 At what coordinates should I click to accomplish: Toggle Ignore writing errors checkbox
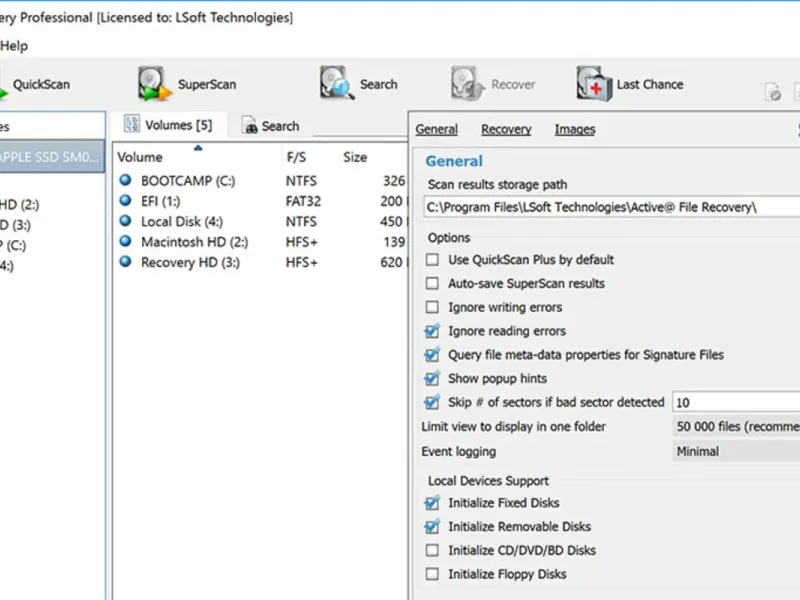432,307
